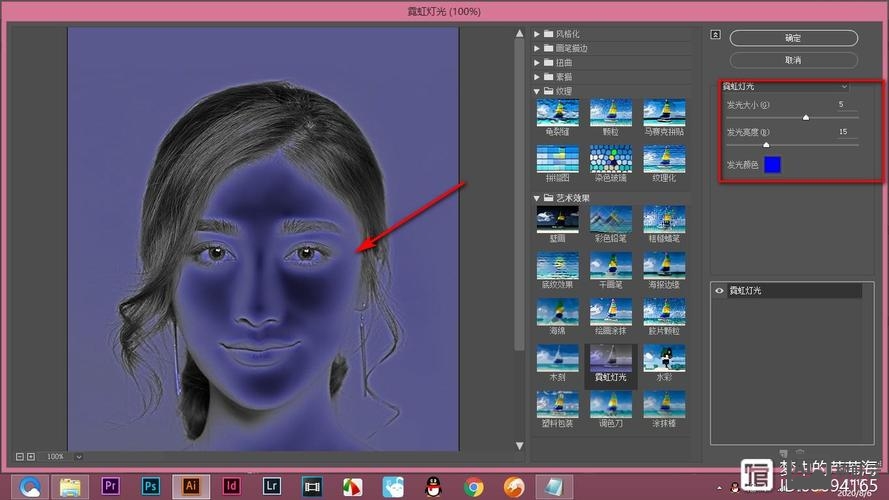Click the 确定 button to apply
The width and height of the screenshot is (889, 500).
pyautogui.click(x=793, y=38)
